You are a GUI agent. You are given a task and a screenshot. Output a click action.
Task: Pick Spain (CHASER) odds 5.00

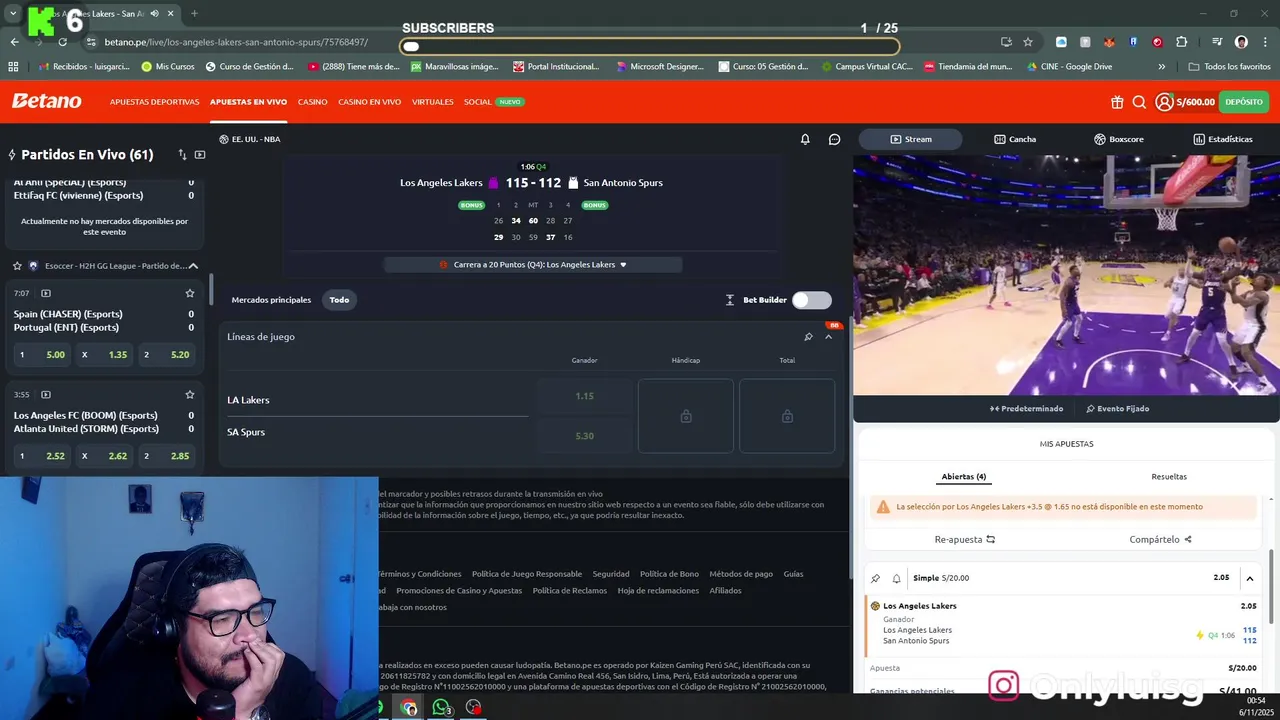tap(40, 355)
